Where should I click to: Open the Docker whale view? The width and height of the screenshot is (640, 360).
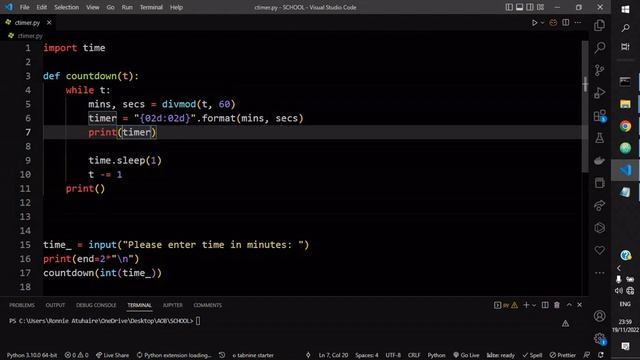600,160
